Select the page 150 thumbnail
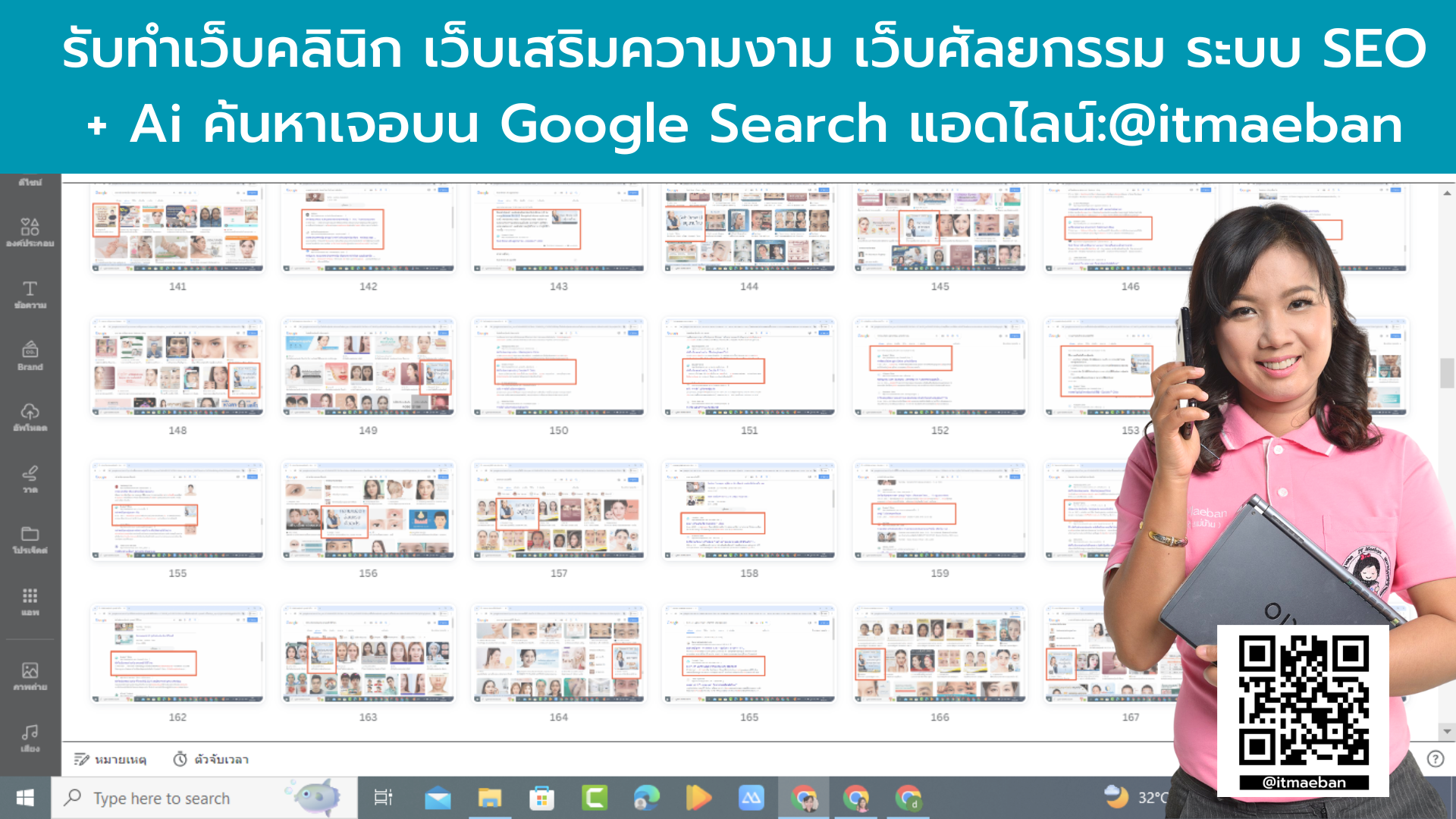The width and height of the screenshot is (1456, 819). pyautogui.click(x=558, y=368)
